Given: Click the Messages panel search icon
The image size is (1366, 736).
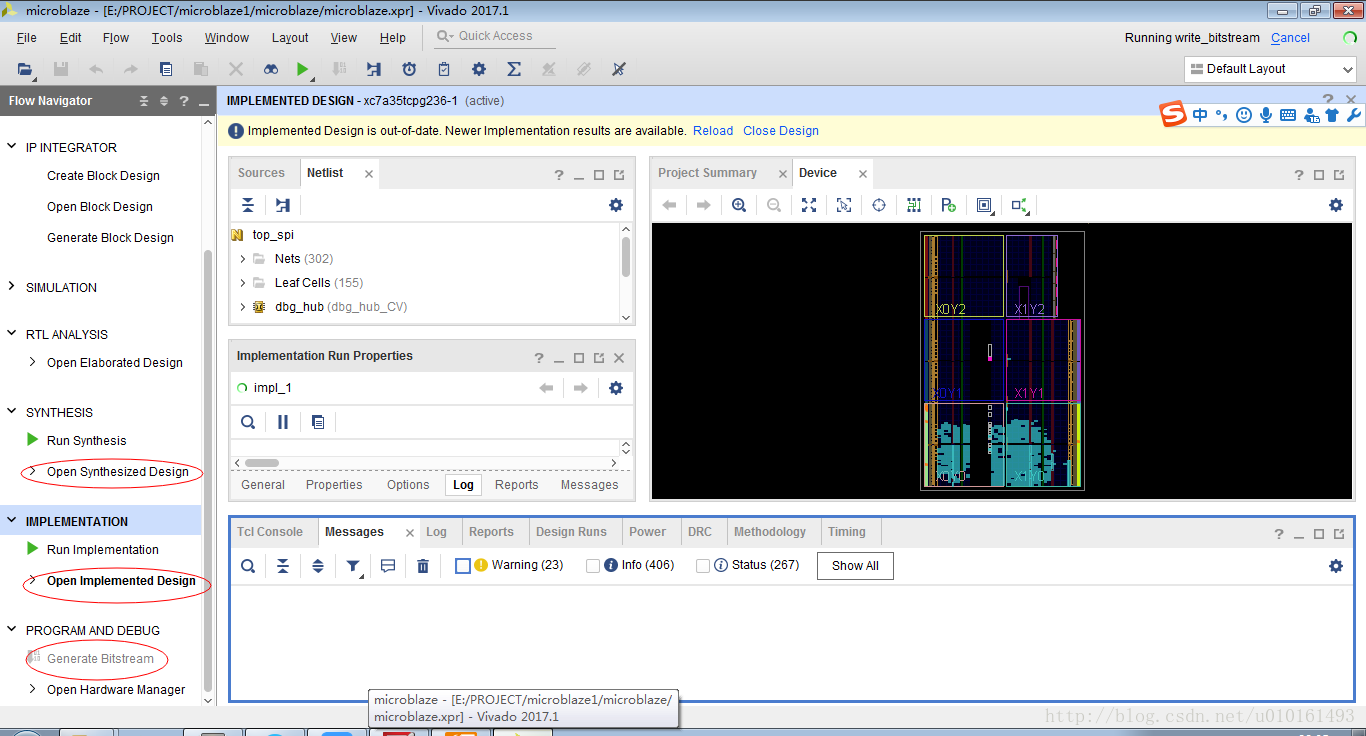Looking at the screenshot, I should [x=248, y=566].
